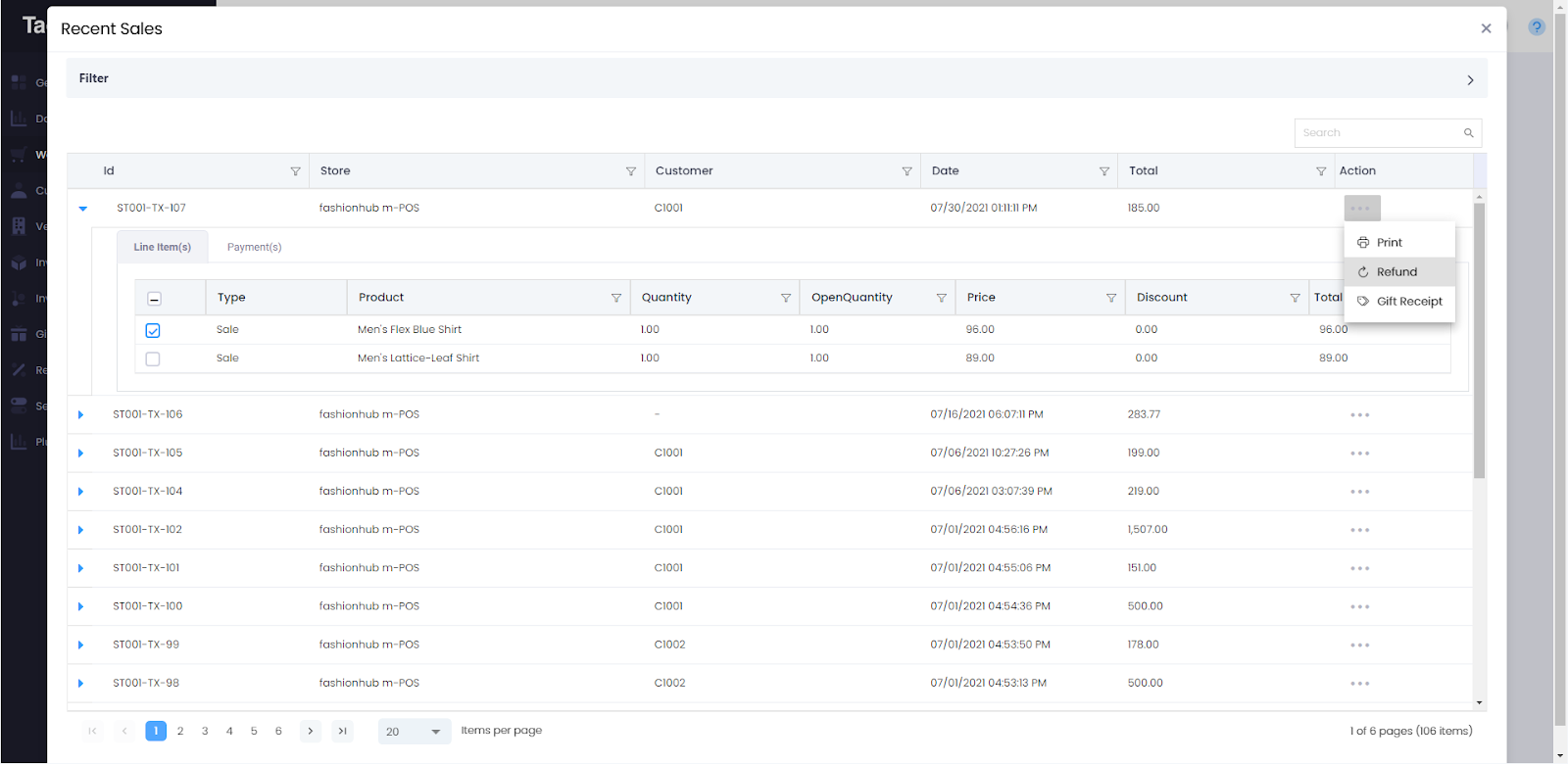Check the Men's Lattice-Leaf Shirt item
Screen dimensions: 1568x764
153,358
